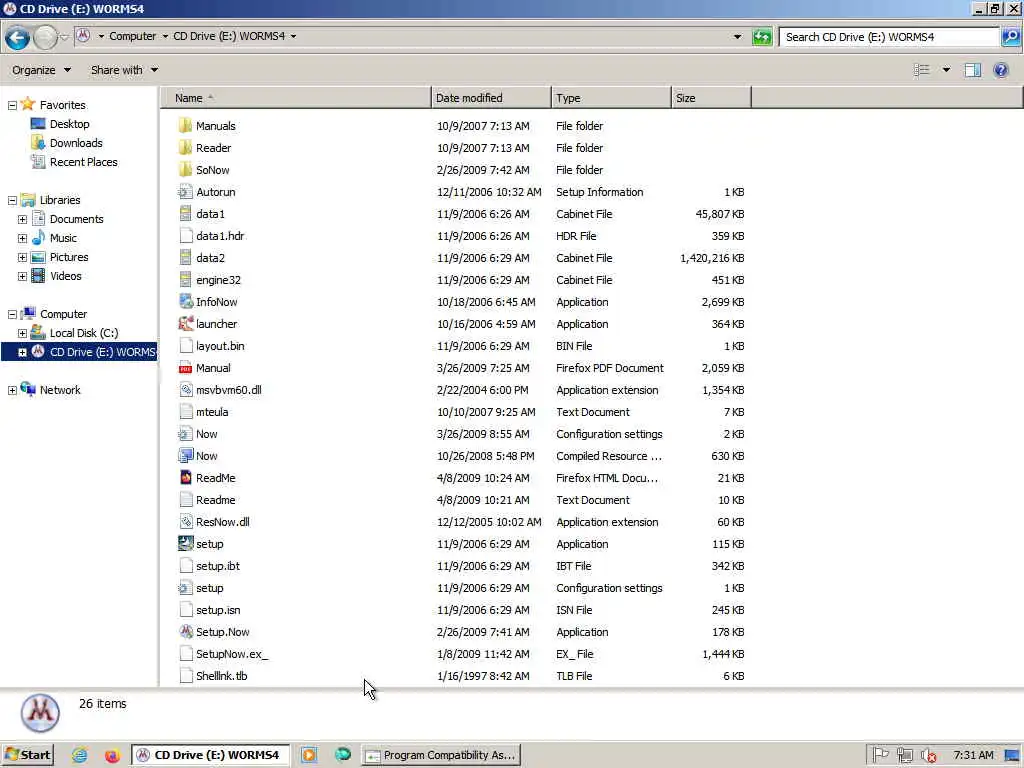Click the Change your view icon
Viewport: 1024px width, 768px height.
(x=921, y=70)
